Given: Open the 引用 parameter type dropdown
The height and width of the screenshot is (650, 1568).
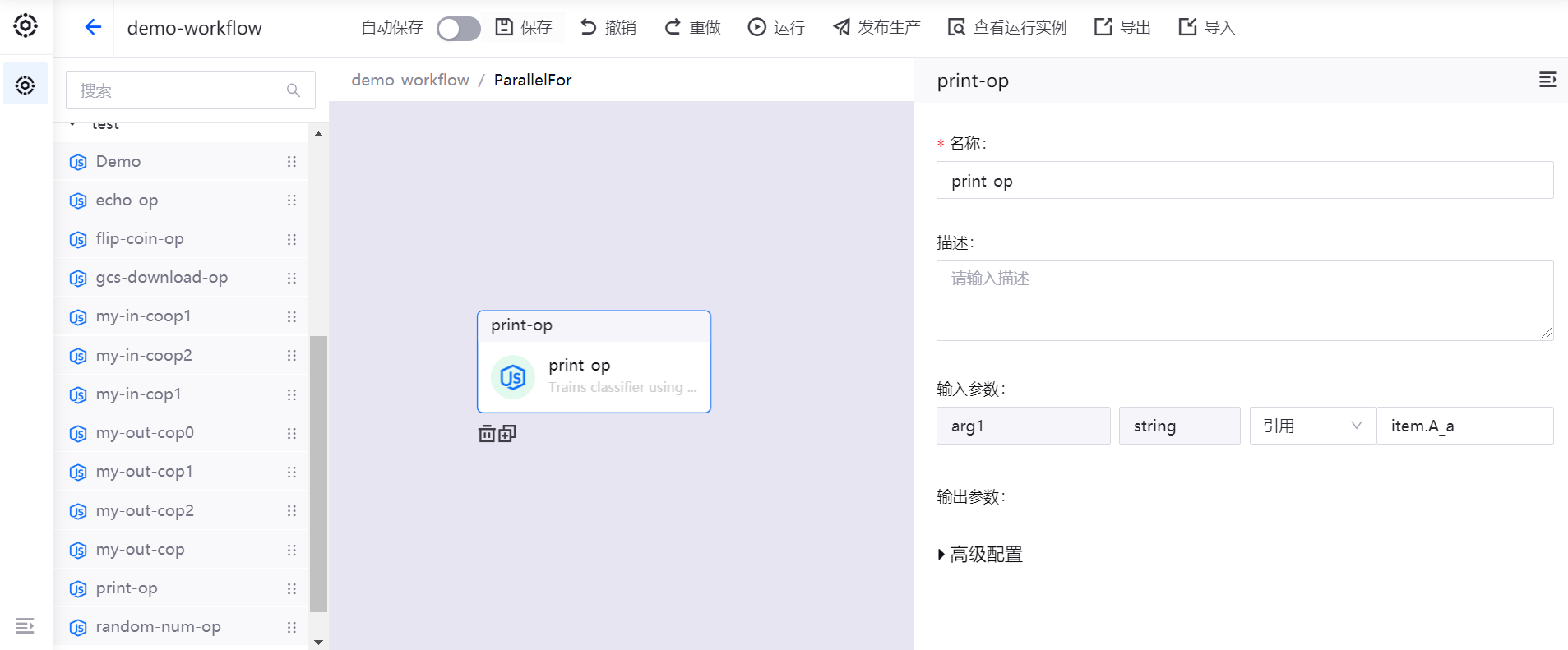Looking at the screenshot, I should 1311,426.
